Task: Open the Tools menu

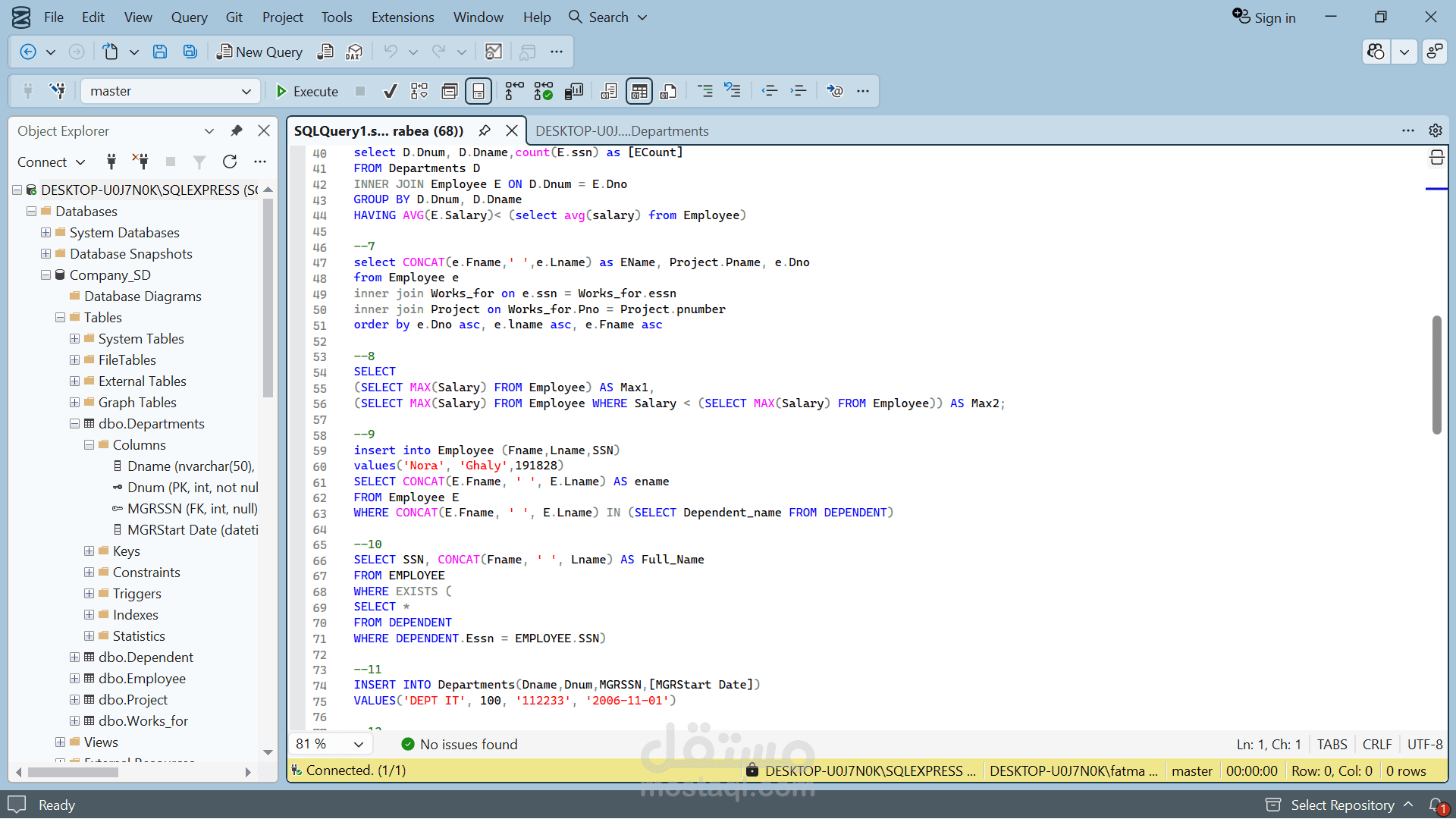Action: [x=337, y=17]
